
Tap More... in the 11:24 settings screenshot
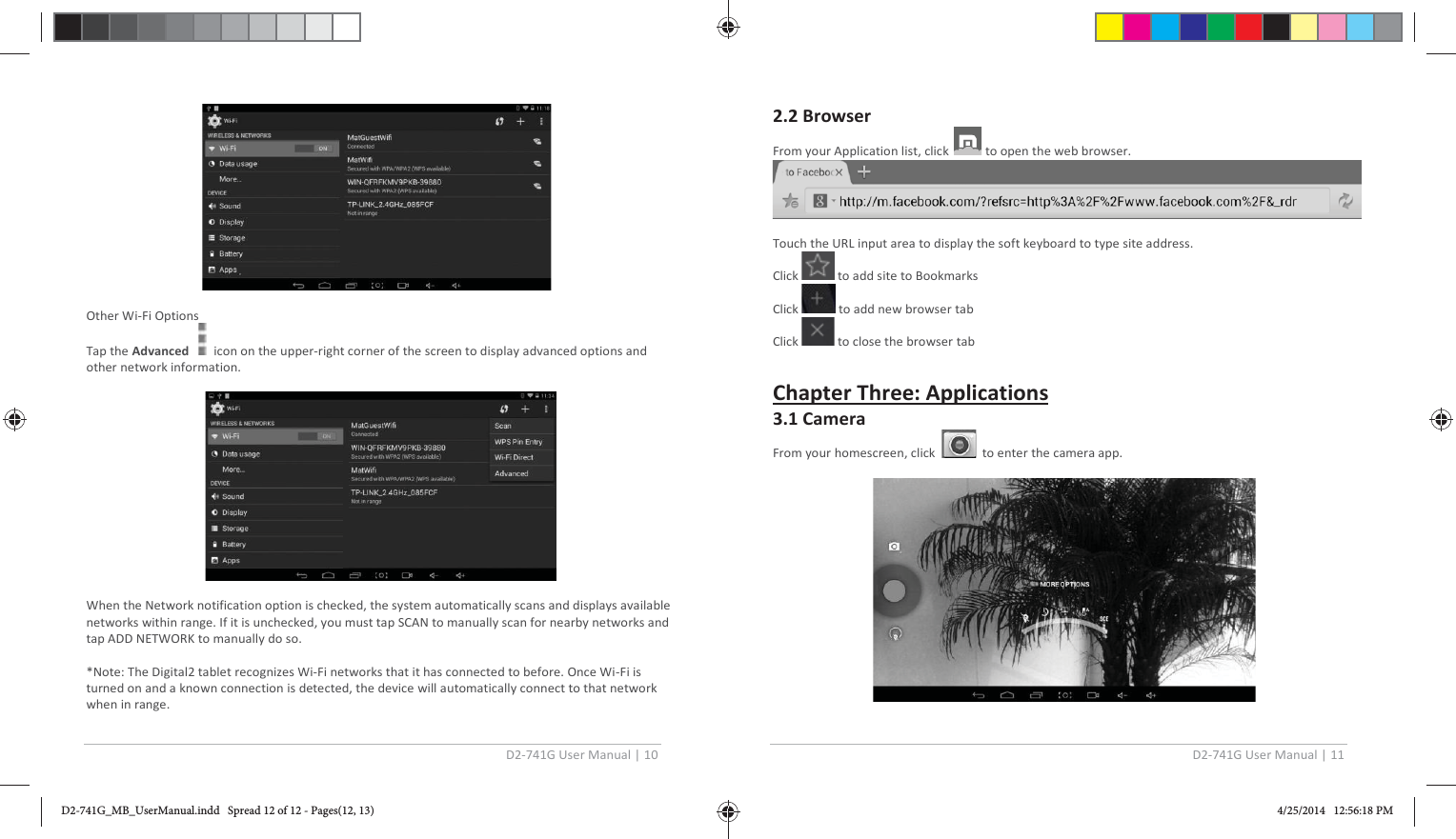click(275, 469)
